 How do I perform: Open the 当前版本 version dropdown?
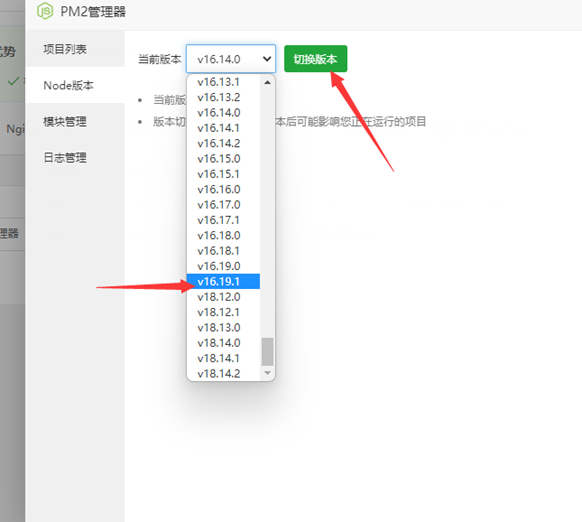231,59
